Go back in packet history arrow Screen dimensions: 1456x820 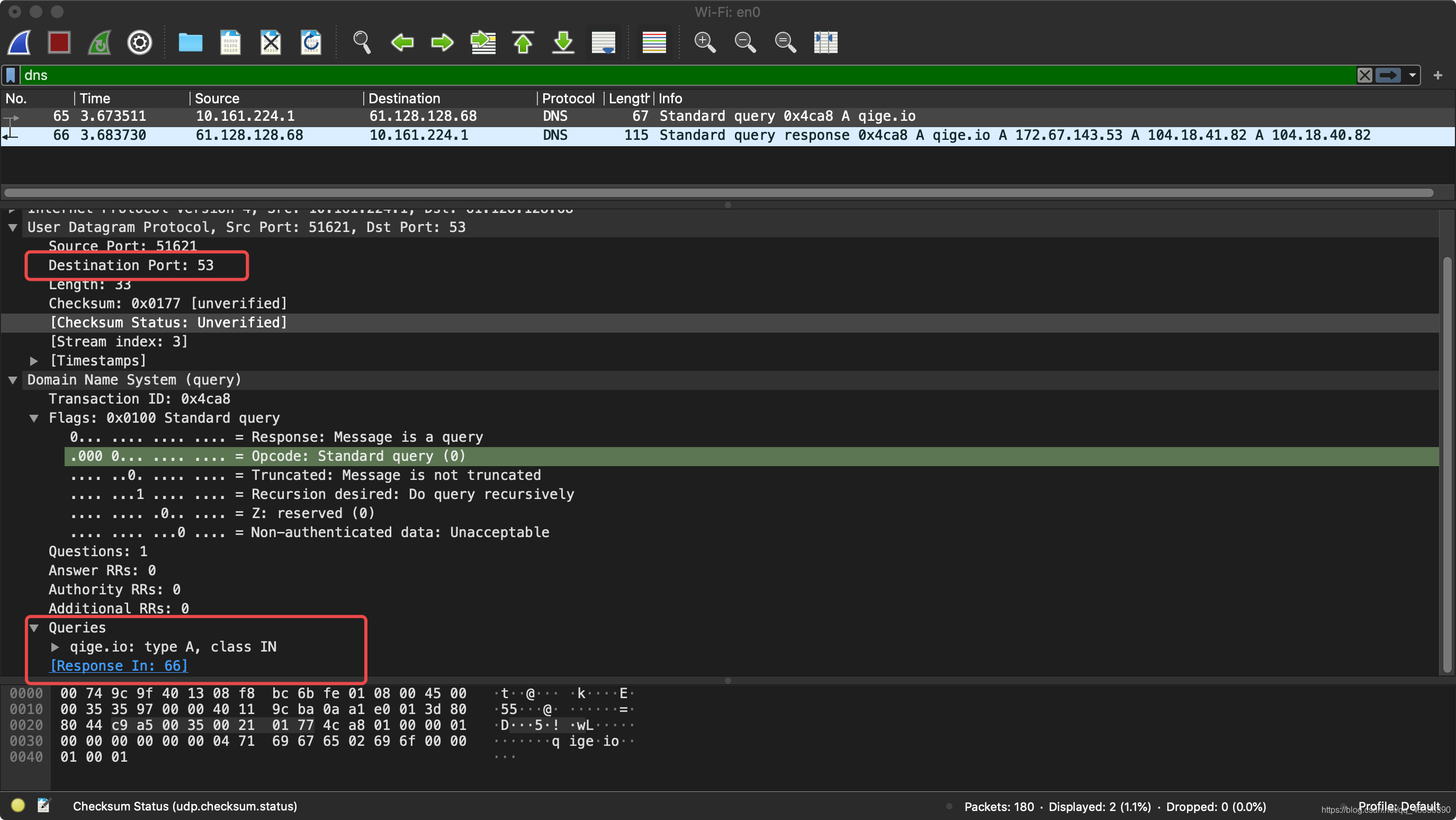point(402,42)
